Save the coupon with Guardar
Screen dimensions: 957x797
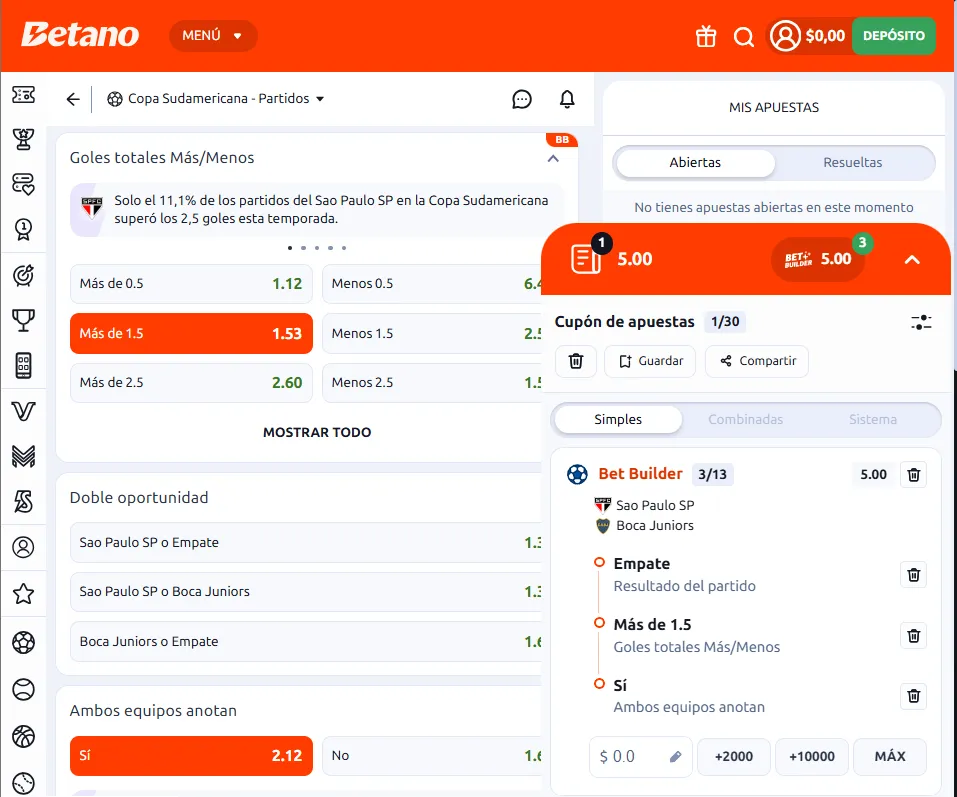click(x=650, y=361)
